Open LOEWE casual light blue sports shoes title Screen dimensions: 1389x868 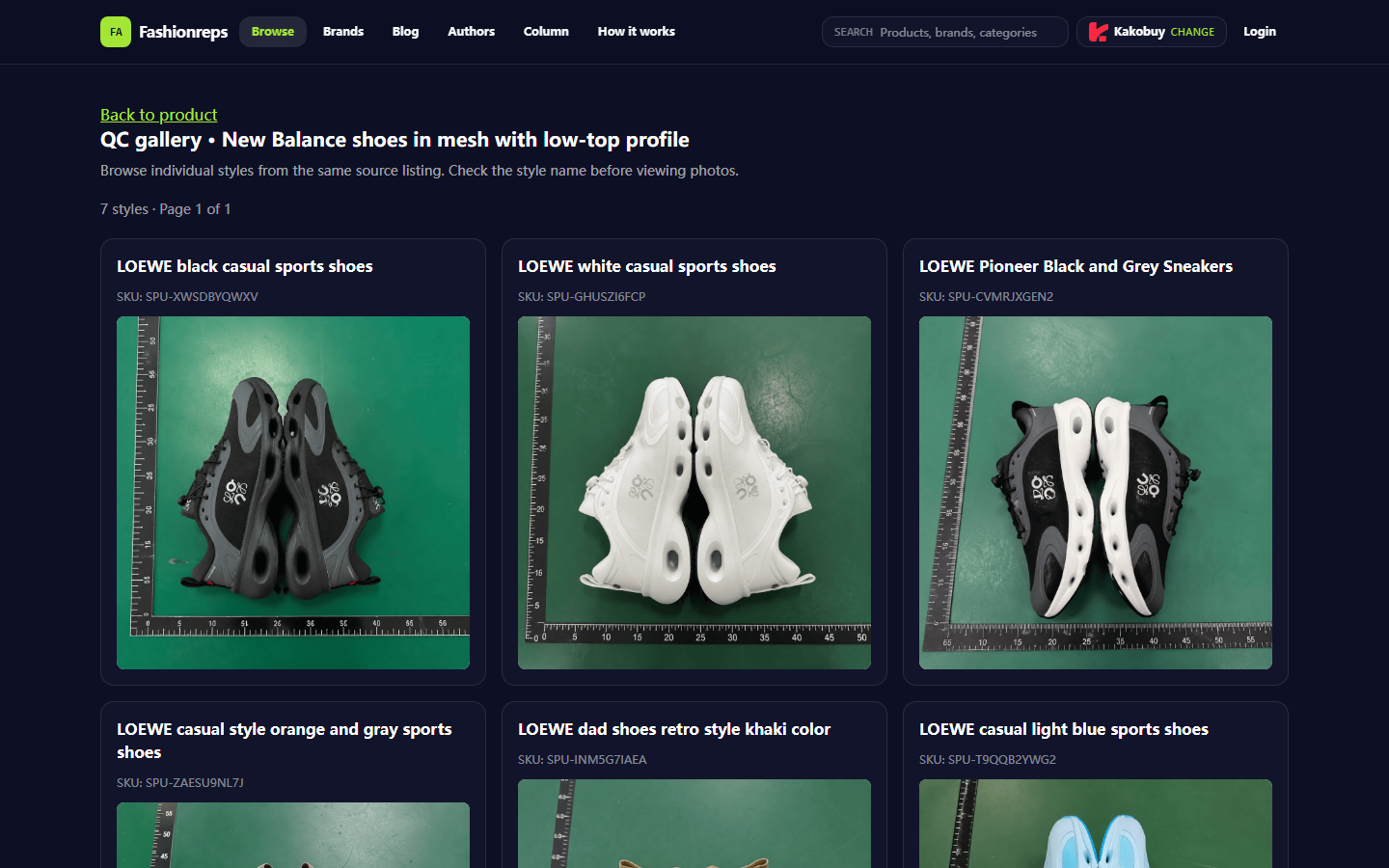point(1064,729)
